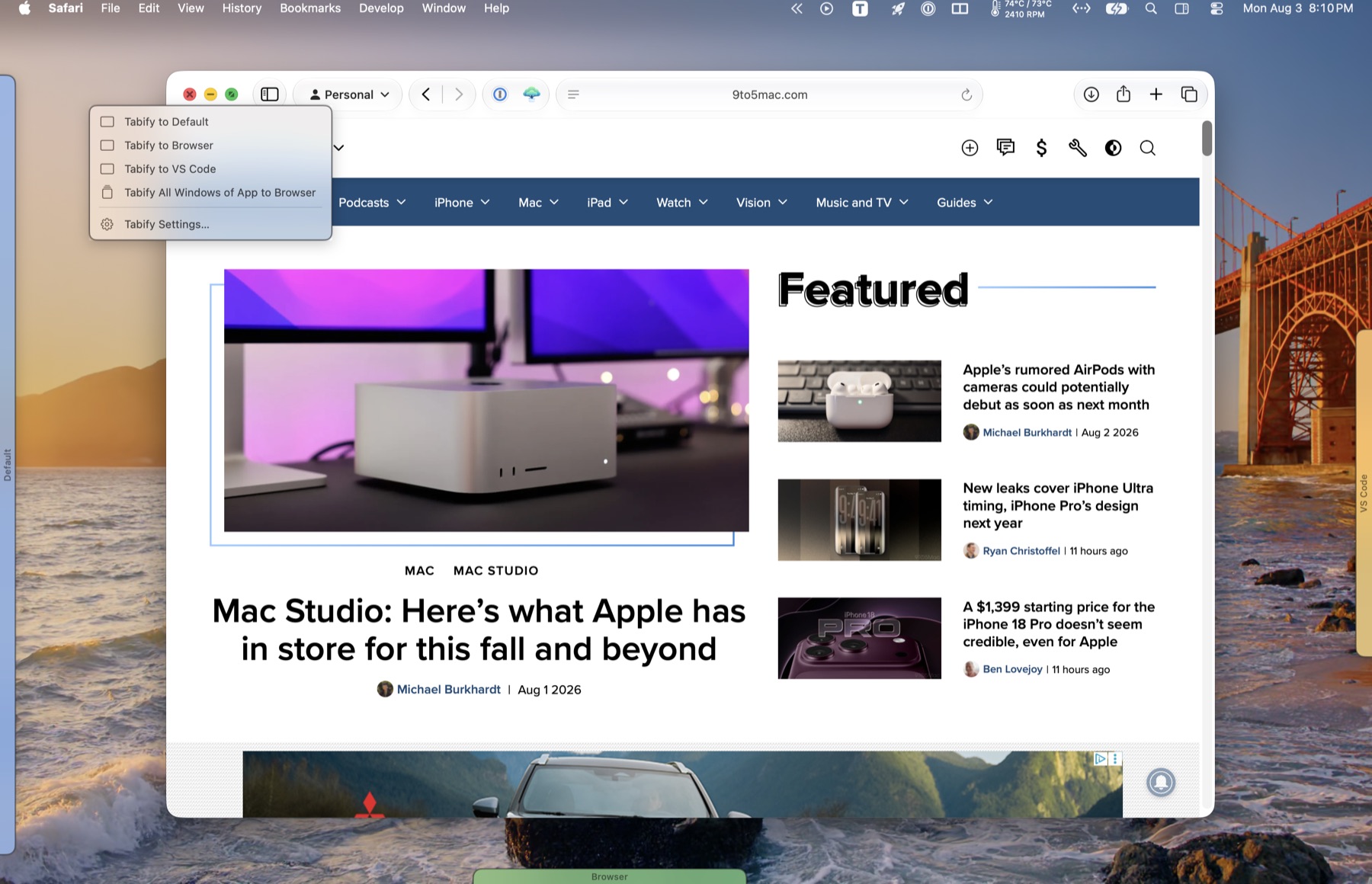
Task: Open a new tab with plus icon
Action: pos(1156,94)
